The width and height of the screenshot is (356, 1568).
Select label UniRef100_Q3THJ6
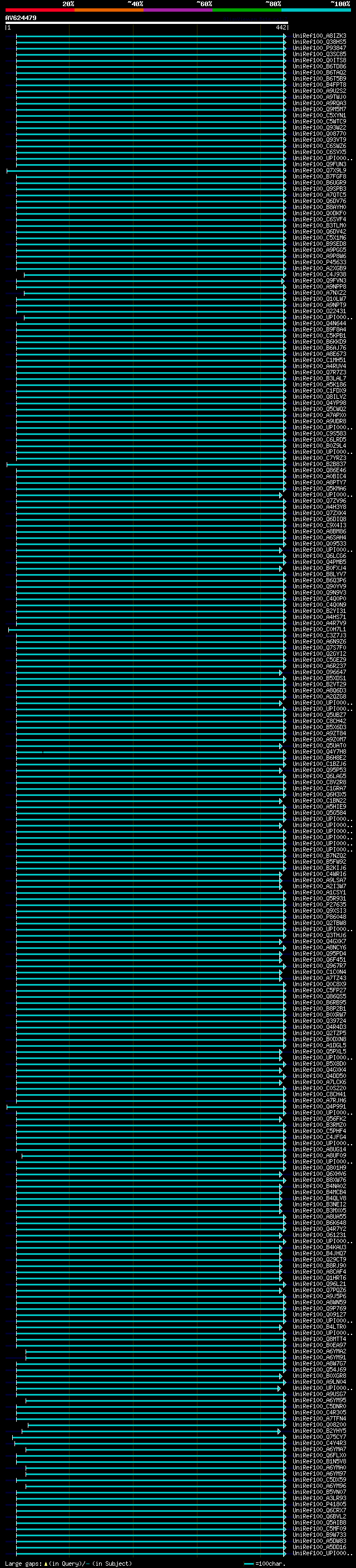tap(319, 935)
